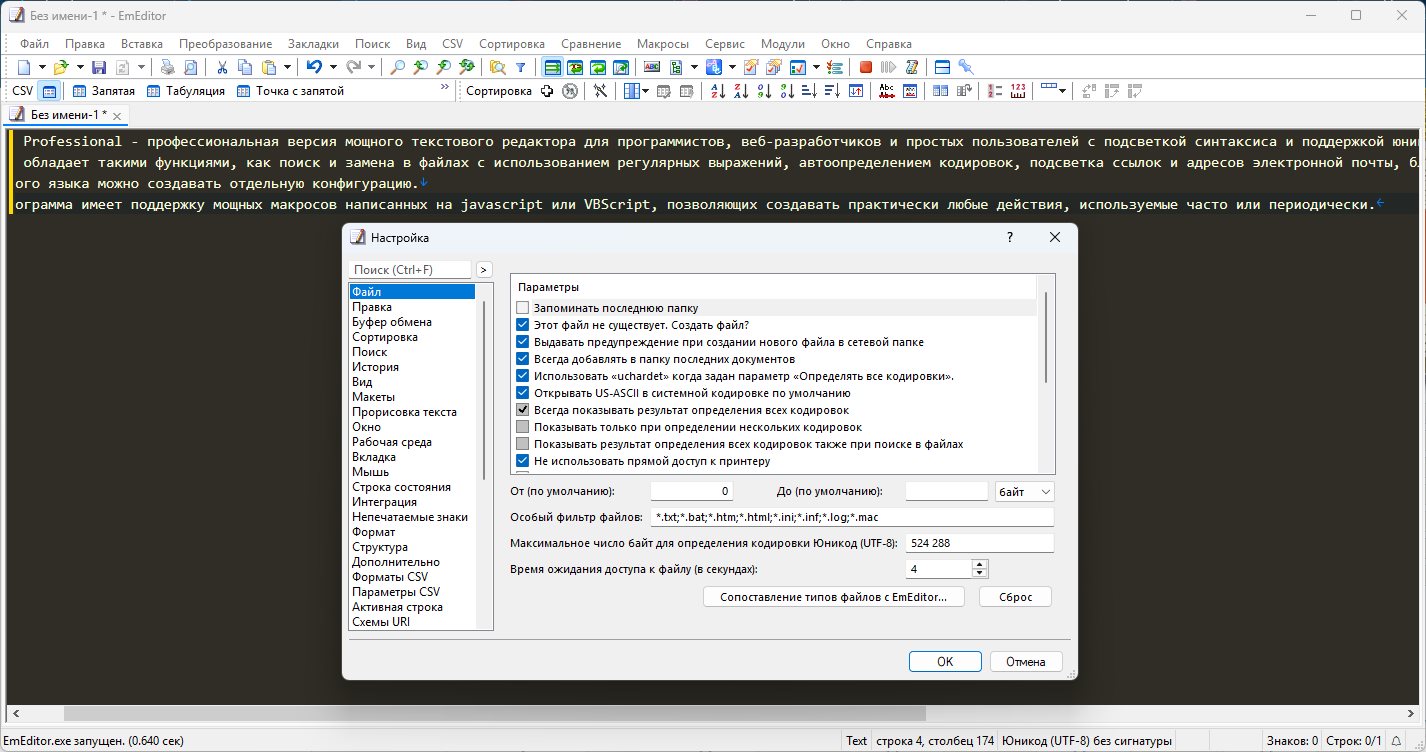Image resolution: width=1426 pixels, height=752 pixels.
Task: Click the Sort A to Z icon
Action: click(717, 91)
